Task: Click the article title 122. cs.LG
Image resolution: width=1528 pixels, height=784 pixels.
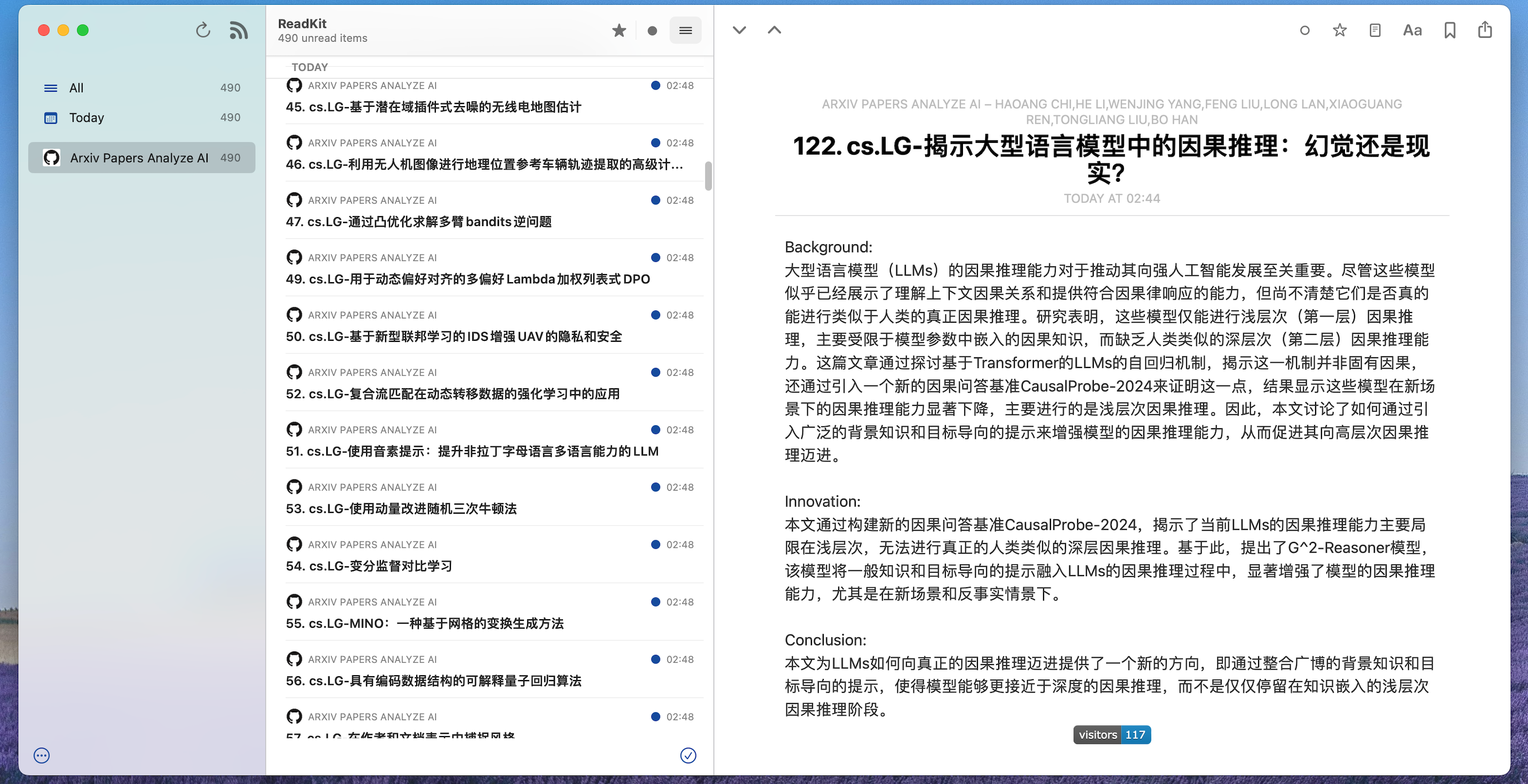Action: point(1112,159)
